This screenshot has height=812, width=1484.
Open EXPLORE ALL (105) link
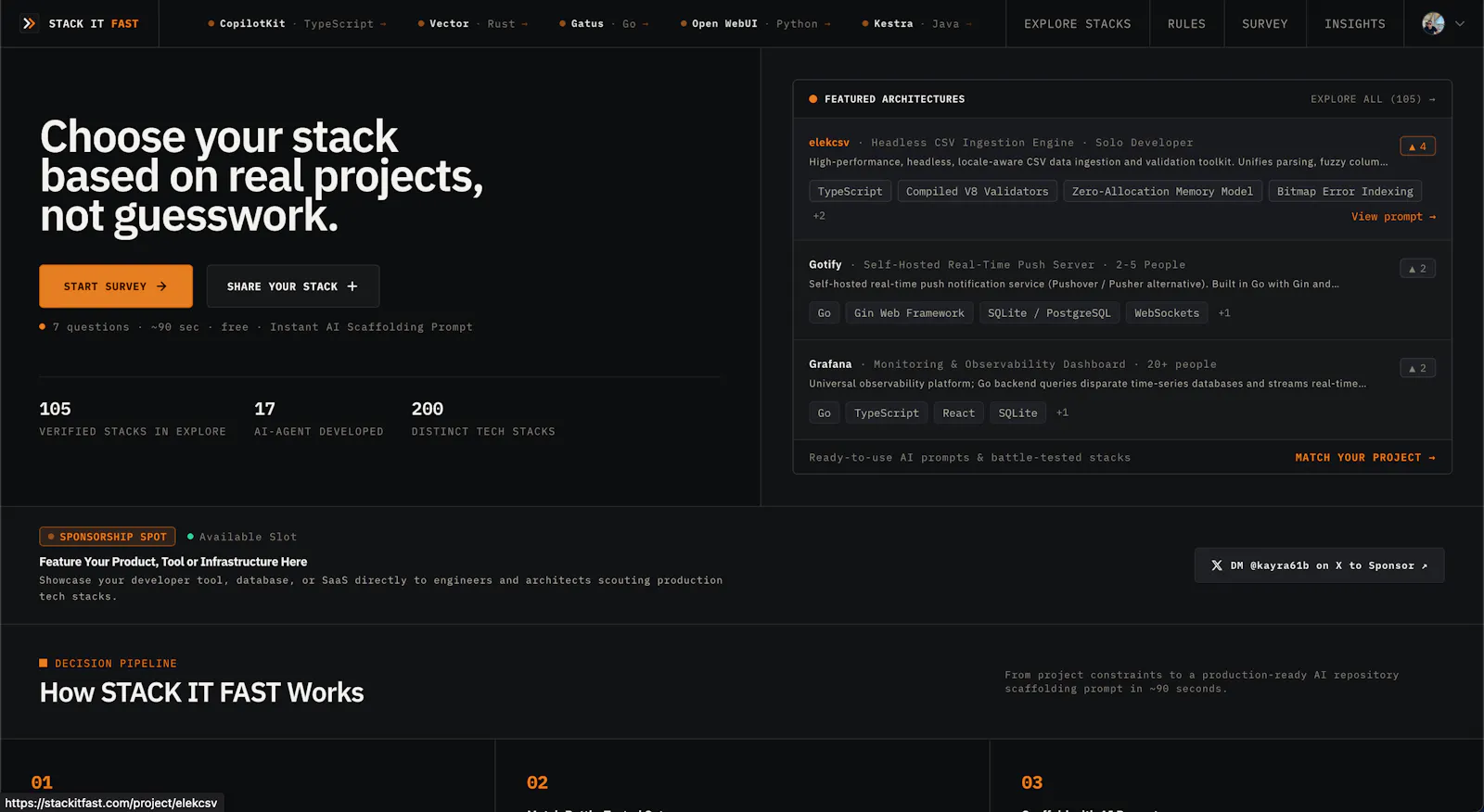pyautogui.click(x=1373, y=99)
